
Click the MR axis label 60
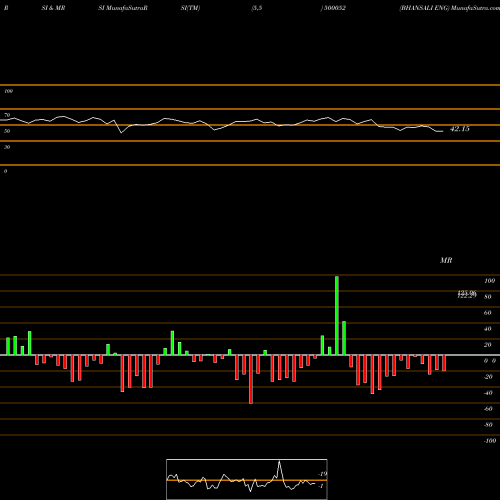(487, 313)
